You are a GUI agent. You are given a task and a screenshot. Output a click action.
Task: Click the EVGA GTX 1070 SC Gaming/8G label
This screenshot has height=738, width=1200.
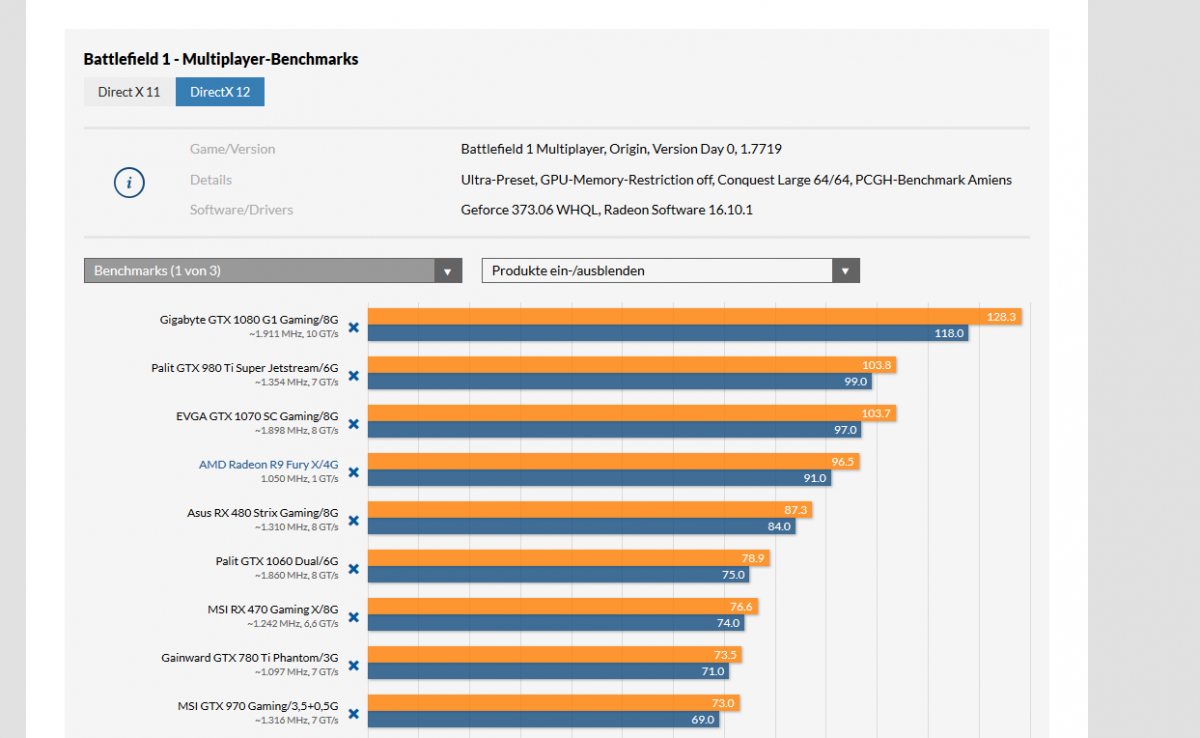pyautogui.click(x=257, y=416)
